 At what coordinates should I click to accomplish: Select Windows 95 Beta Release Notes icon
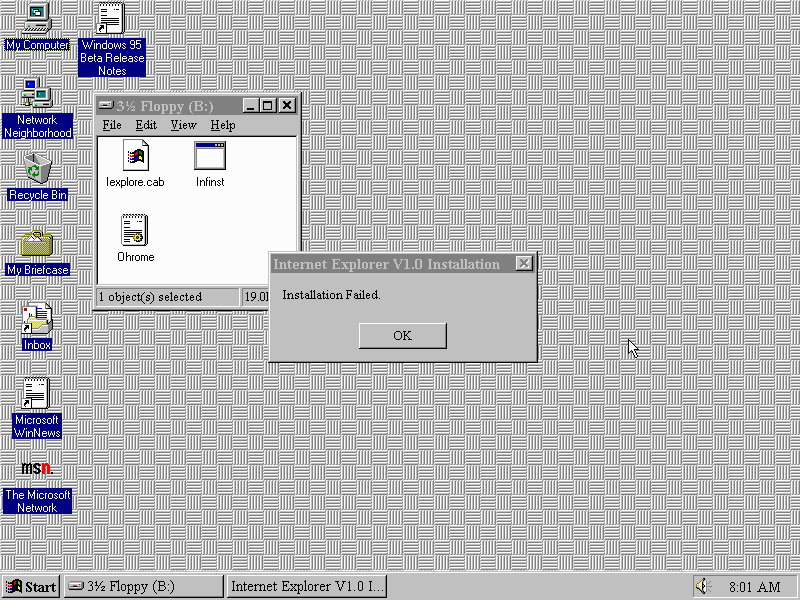pyautogui.click(x=111, y=20)
